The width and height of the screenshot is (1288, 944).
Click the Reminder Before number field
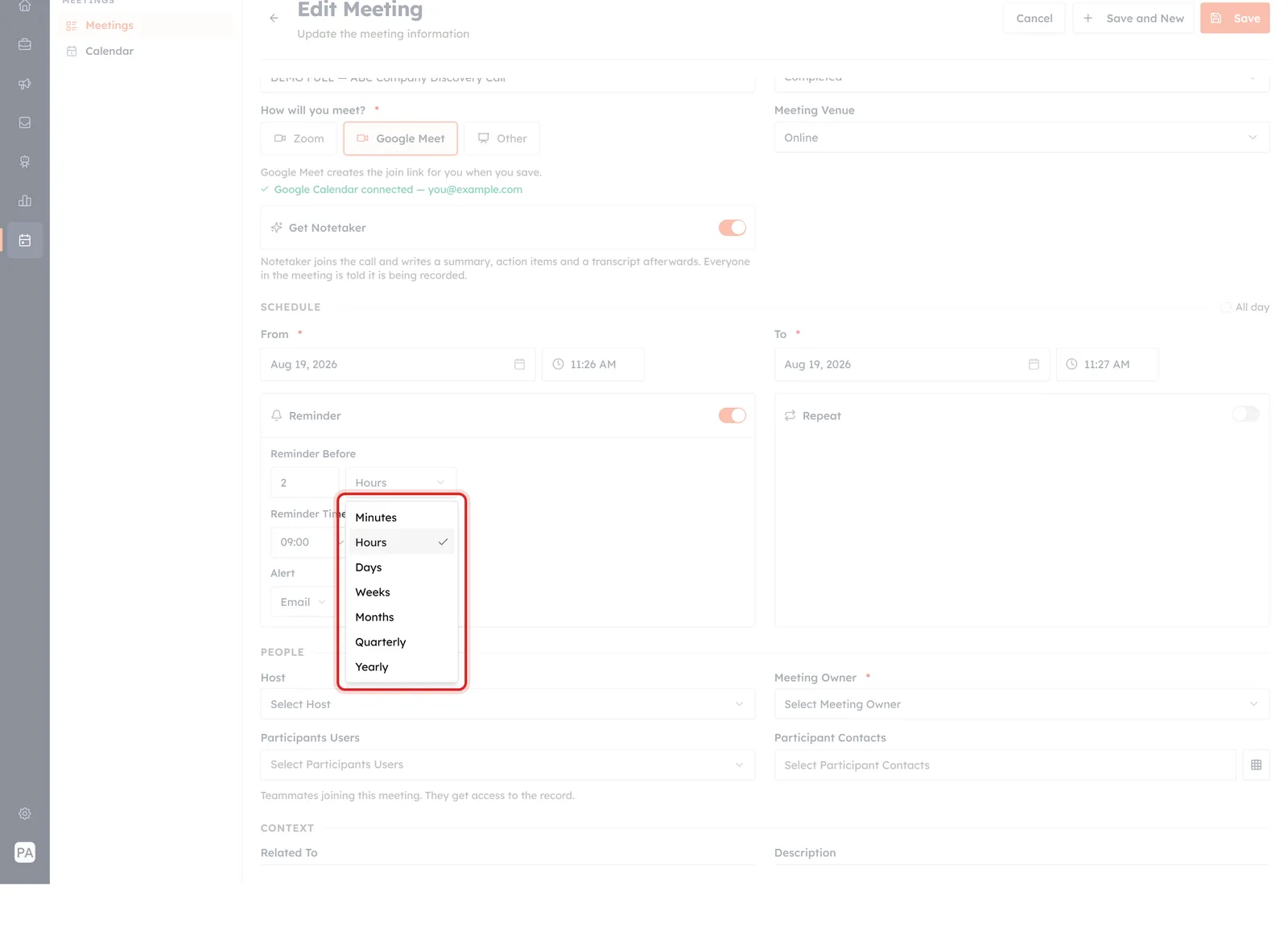coord(304,483)
